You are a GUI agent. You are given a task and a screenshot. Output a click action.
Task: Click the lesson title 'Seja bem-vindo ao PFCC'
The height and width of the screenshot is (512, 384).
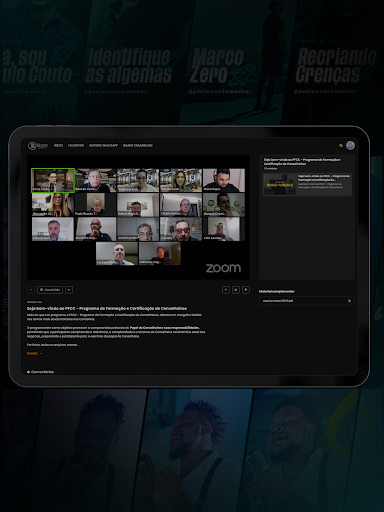(107, 308)
